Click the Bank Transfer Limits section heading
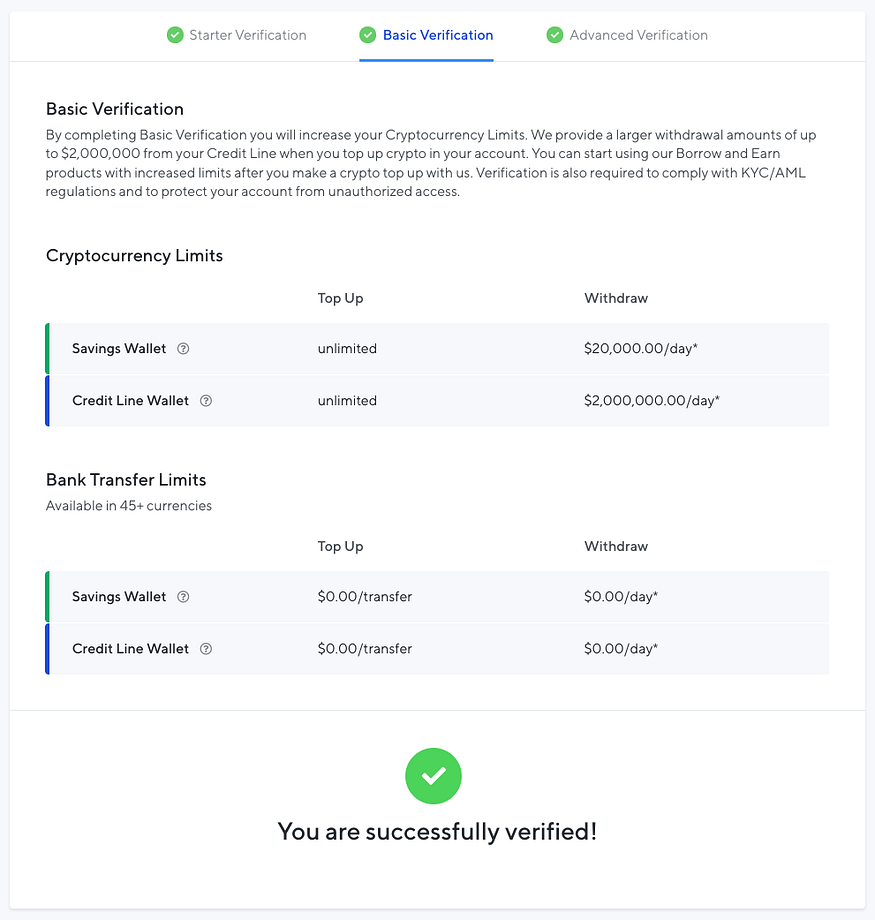The height and width of the screenshot is (920, 875). coord(126,480)
